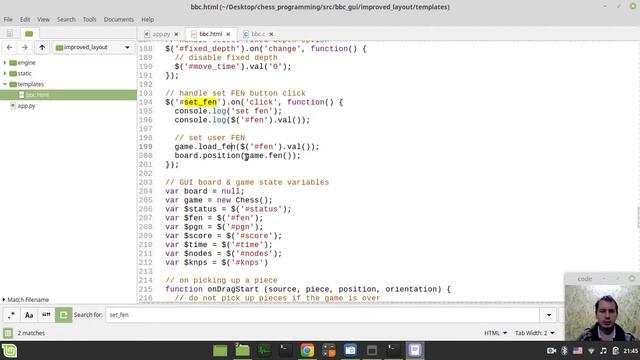640x360 pixels.
Task: Toggle match entire word search option
Action: [x=46, y=315]
